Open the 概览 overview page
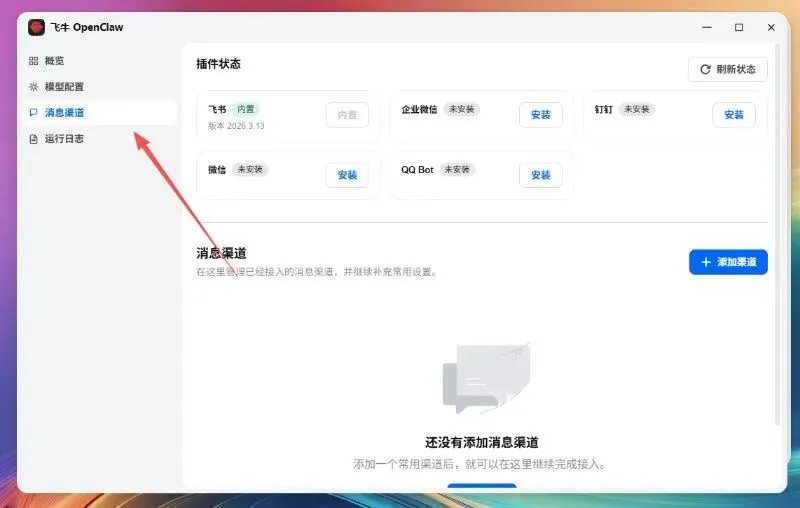Screen dimensions: 800x508 tap(101, 61)
